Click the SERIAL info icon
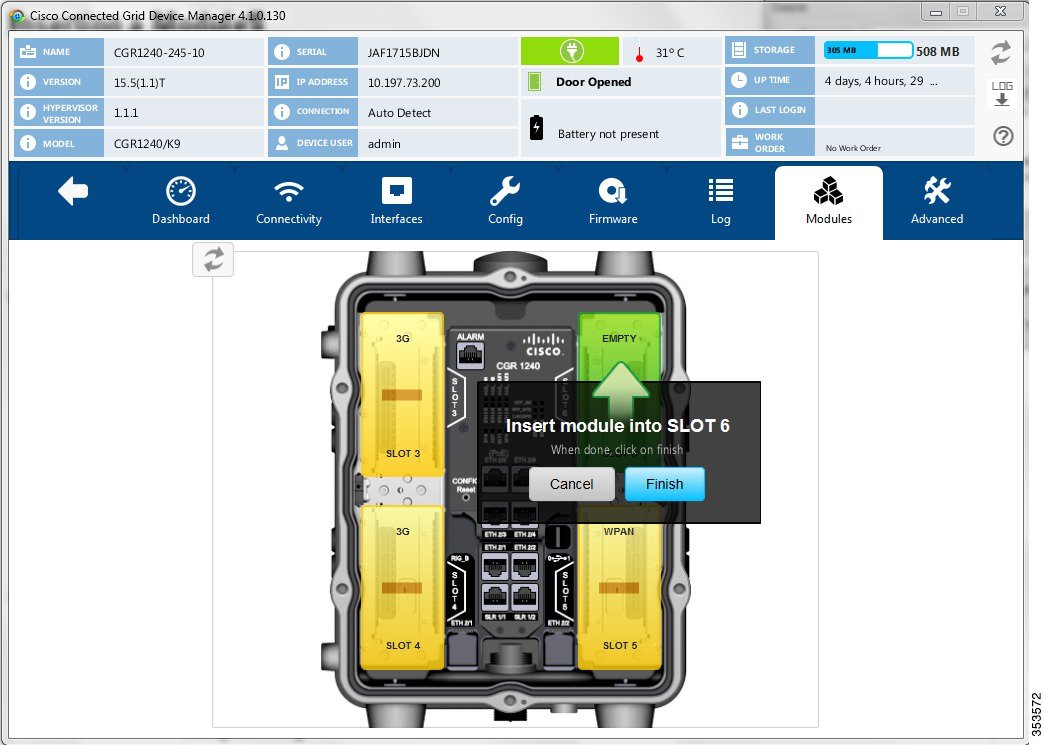The image size is (1044, 745). (282, 51)
